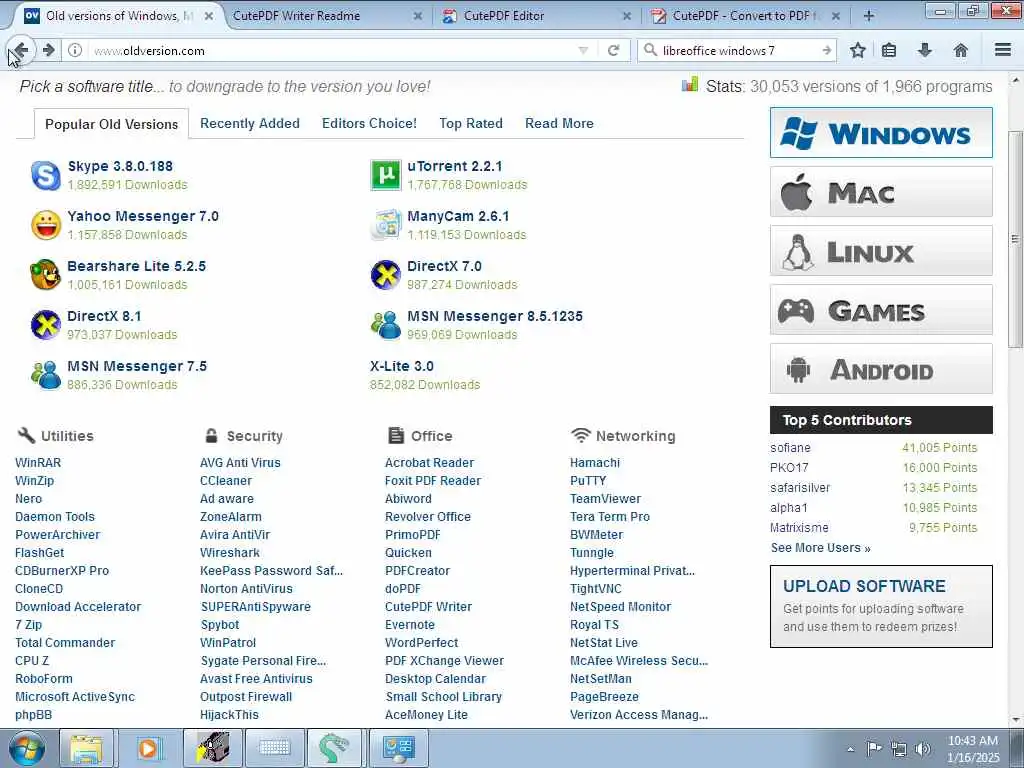Bookmark this page with the star icon
The height and width of the screenshot is (768, 1024).
click(857, 50)
